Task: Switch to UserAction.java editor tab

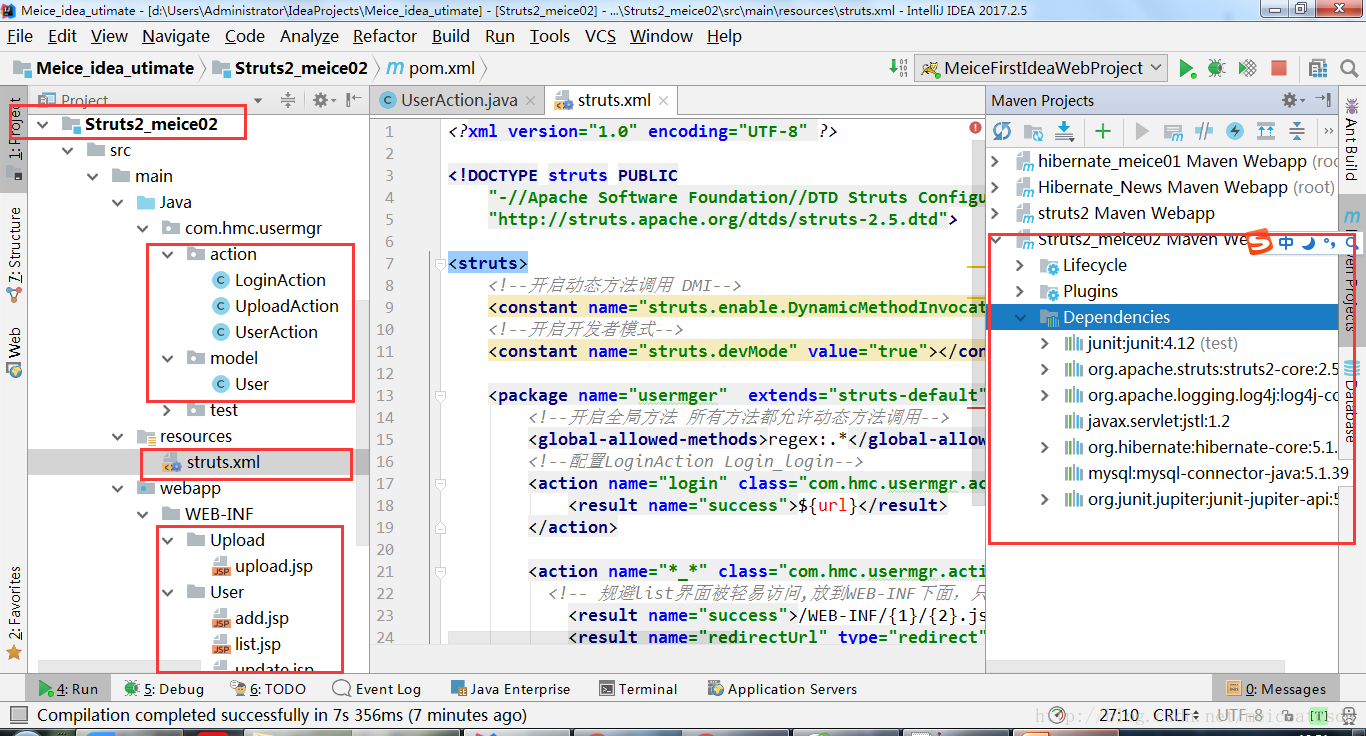Action: point(459,100)
